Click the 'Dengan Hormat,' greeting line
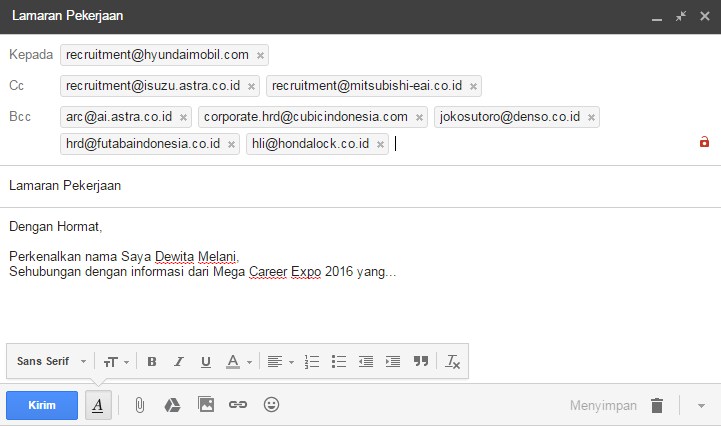Image resolution: width=721 pixels, height=426 pixels. pyautogui.click(x=56, y=226)
